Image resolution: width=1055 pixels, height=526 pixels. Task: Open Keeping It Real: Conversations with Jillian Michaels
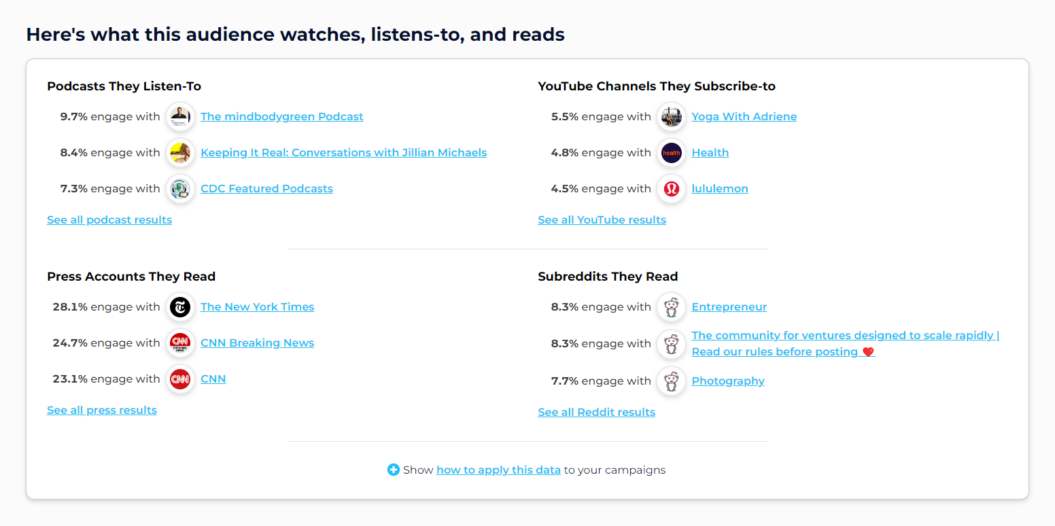[344, 153]
